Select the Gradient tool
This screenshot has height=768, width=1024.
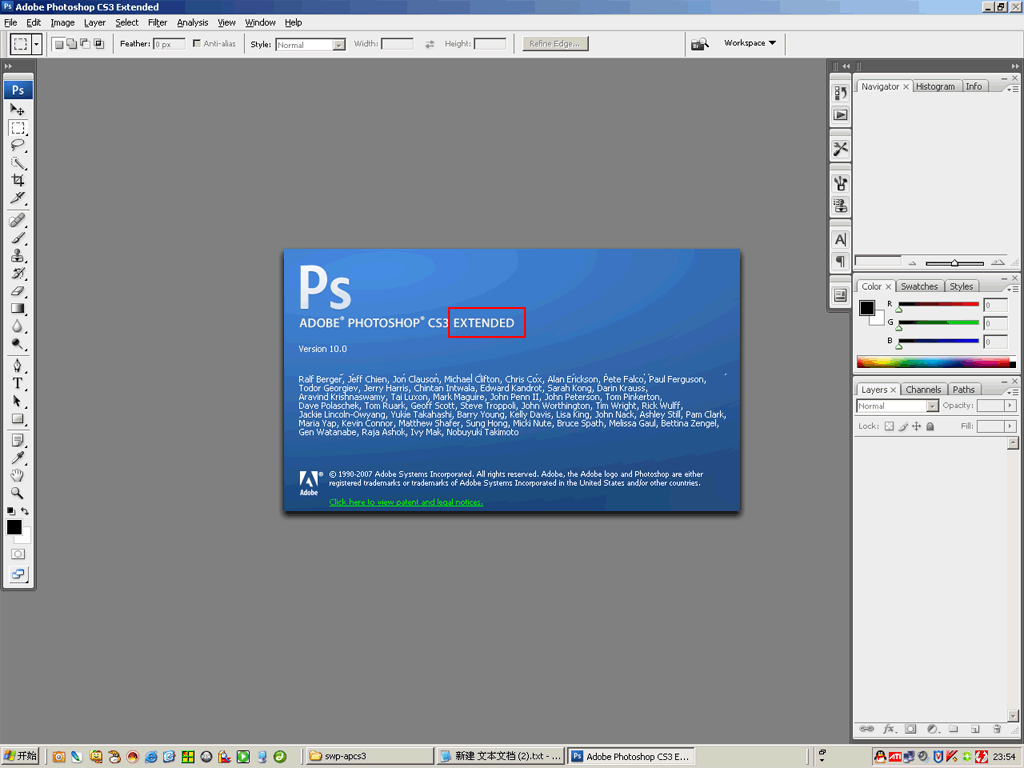[x=18, y=309]
